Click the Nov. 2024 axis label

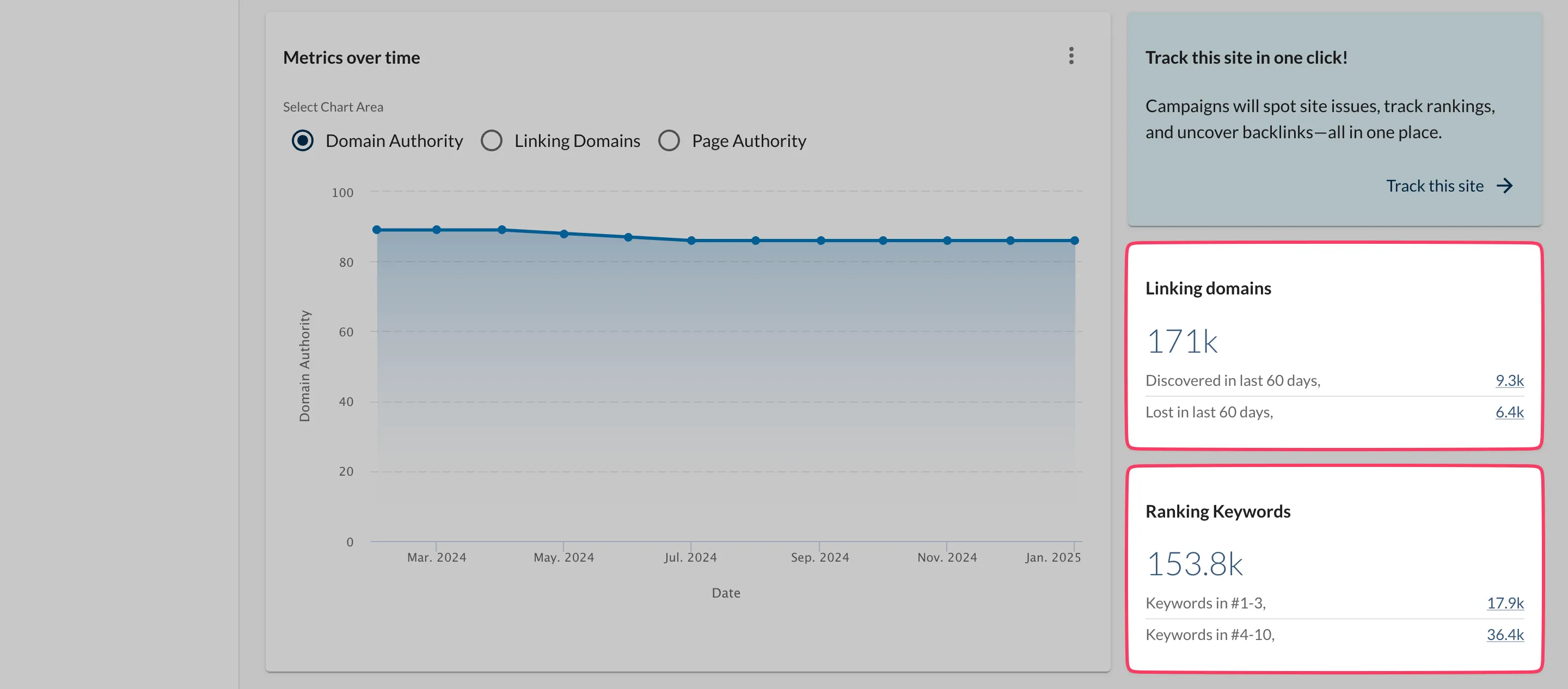click(x=947, y=557)
